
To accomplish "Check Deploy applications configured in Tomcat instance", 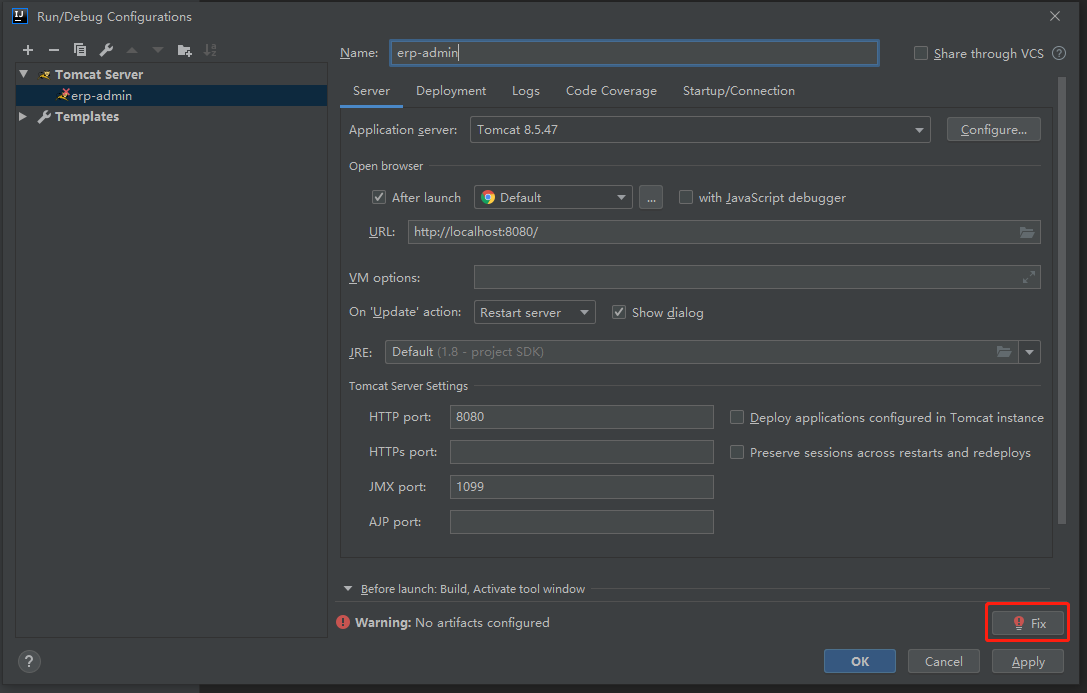I will tap(737, 417).
